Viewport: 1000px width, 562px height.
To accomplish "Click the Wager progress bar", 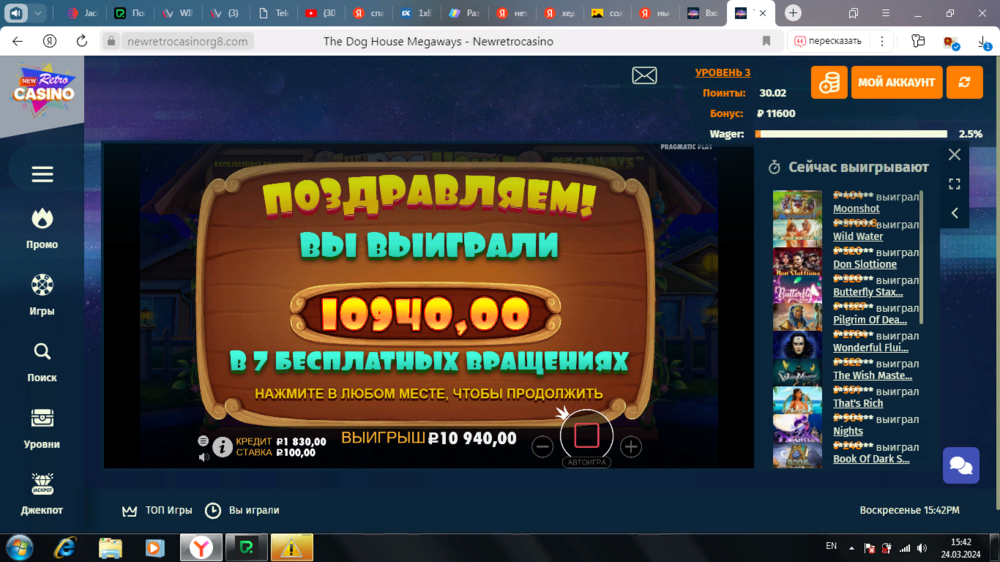I will pyautogui.click(x=851, y=134).
